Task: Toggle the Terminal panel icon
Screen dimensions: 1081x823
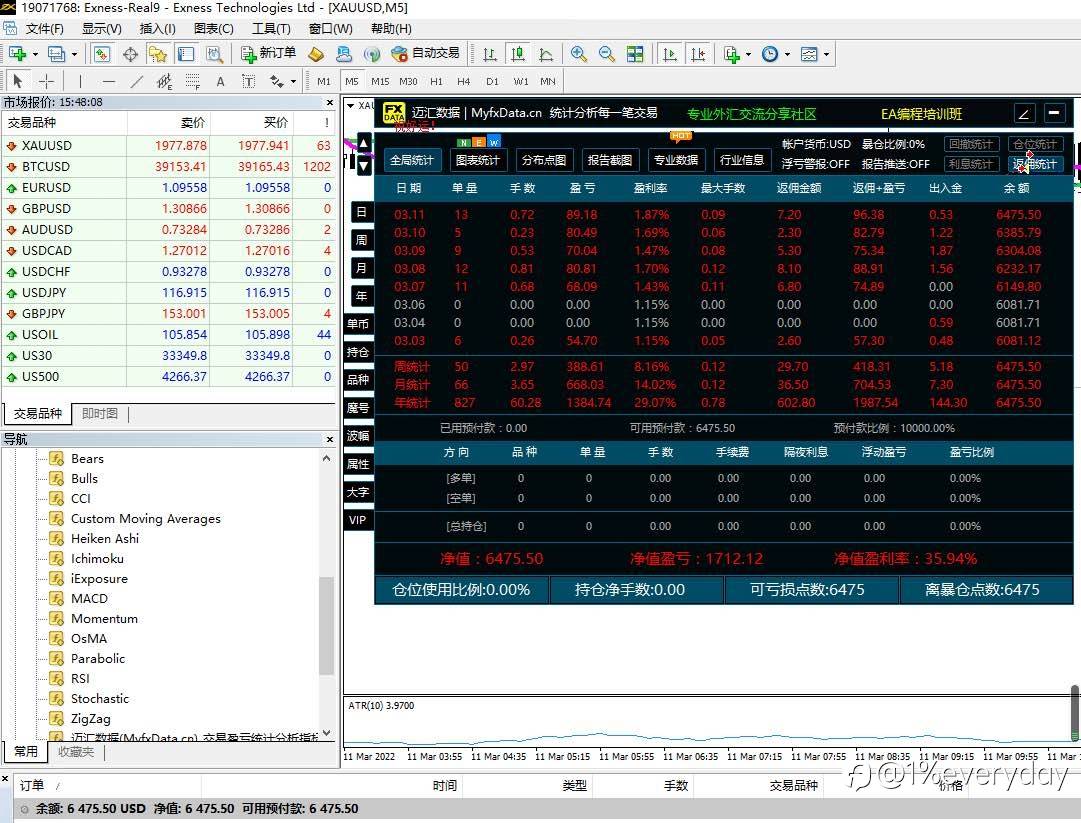Action: pyautogui.click(x=185, y=54)
